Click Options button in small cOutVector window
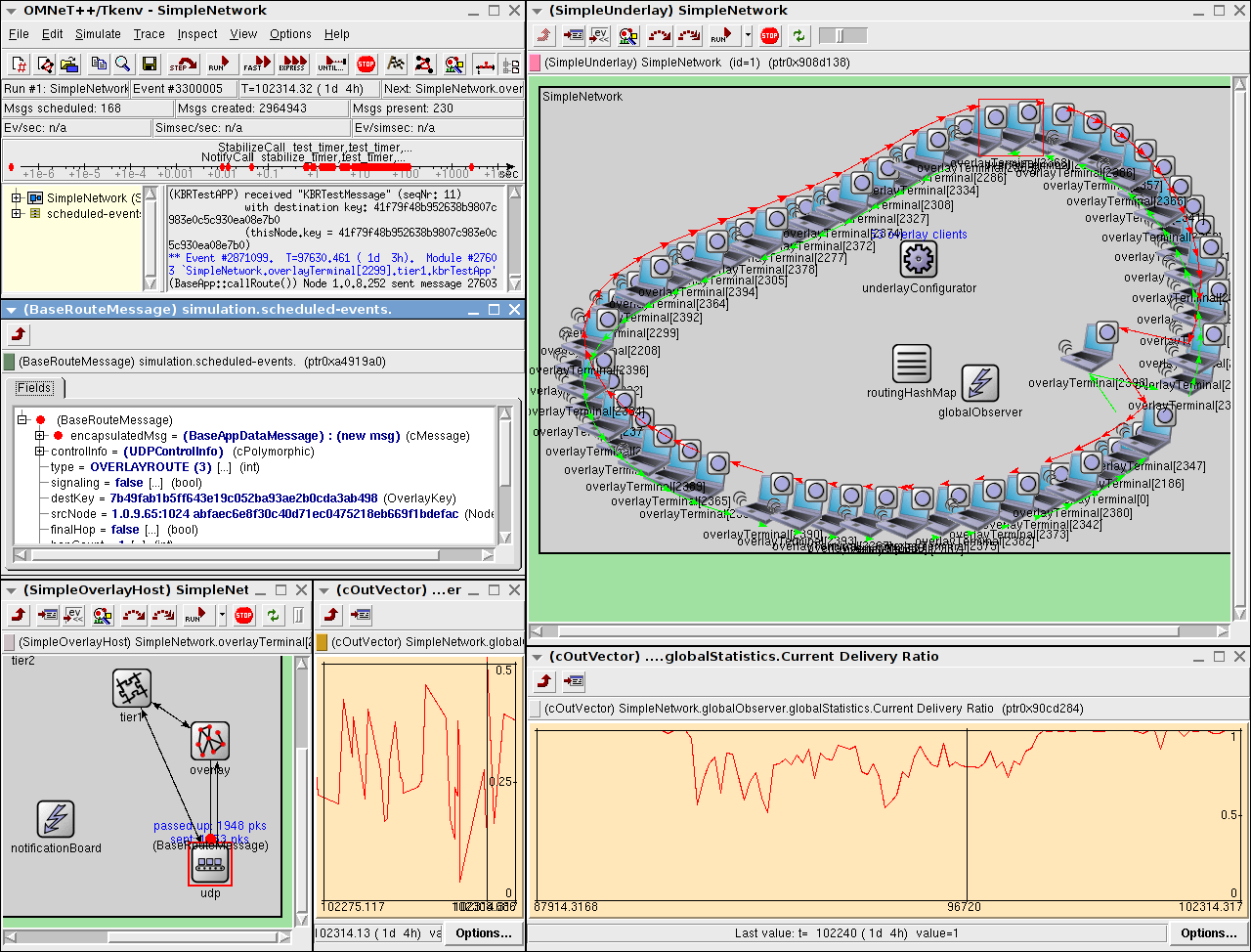The width and height of the screenshot is (1251, 952). [484, 933]
